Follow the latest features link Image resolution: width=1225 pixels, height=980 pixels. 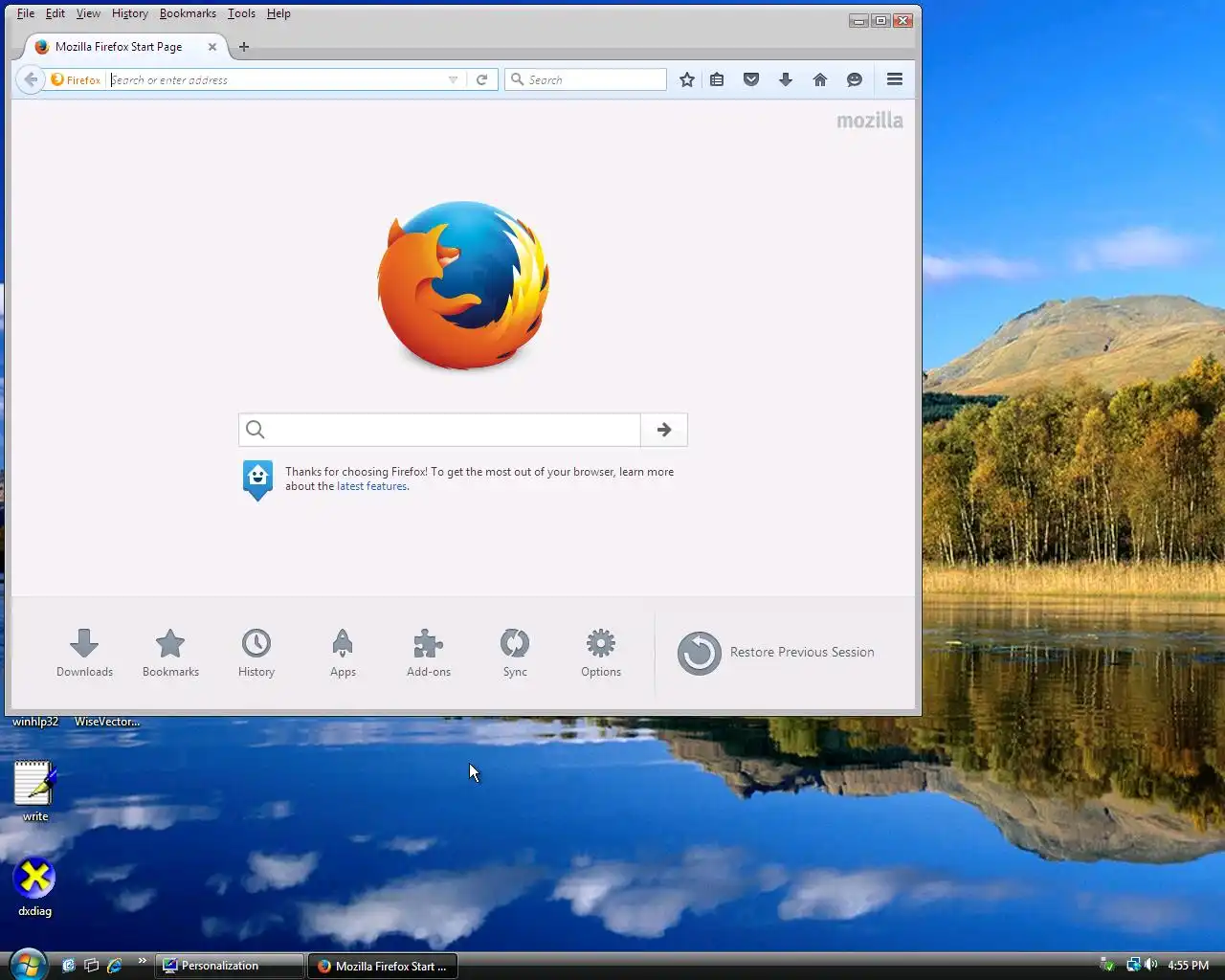[372, 486]
